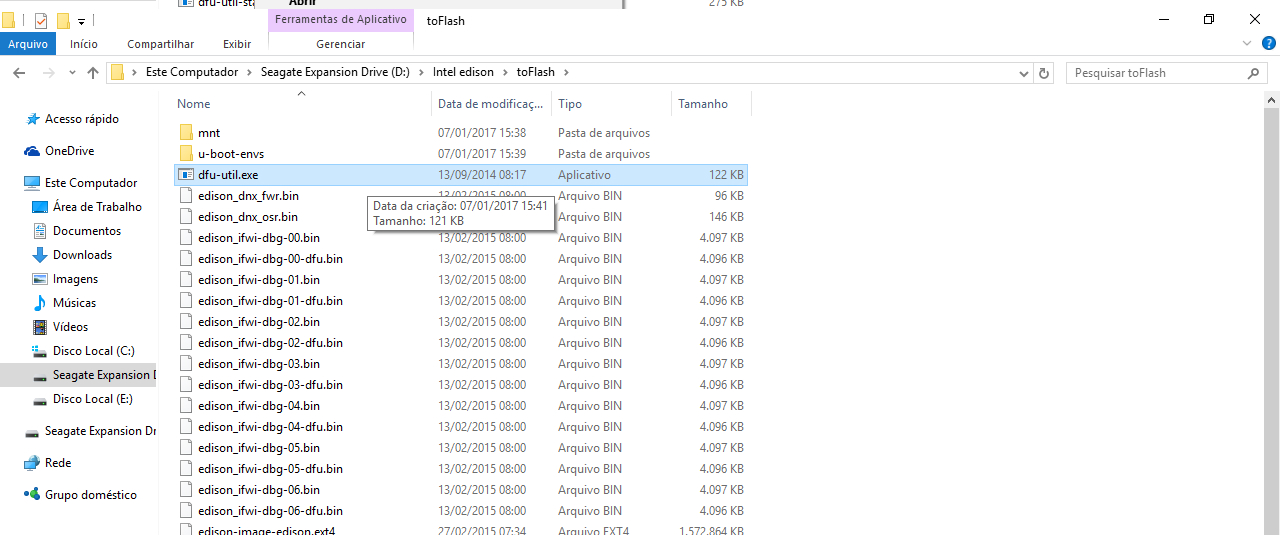Screen dimensions: 1280x535
Task: Select file edison_ifwi-dbg-00.bin
Action: point(259,238)
